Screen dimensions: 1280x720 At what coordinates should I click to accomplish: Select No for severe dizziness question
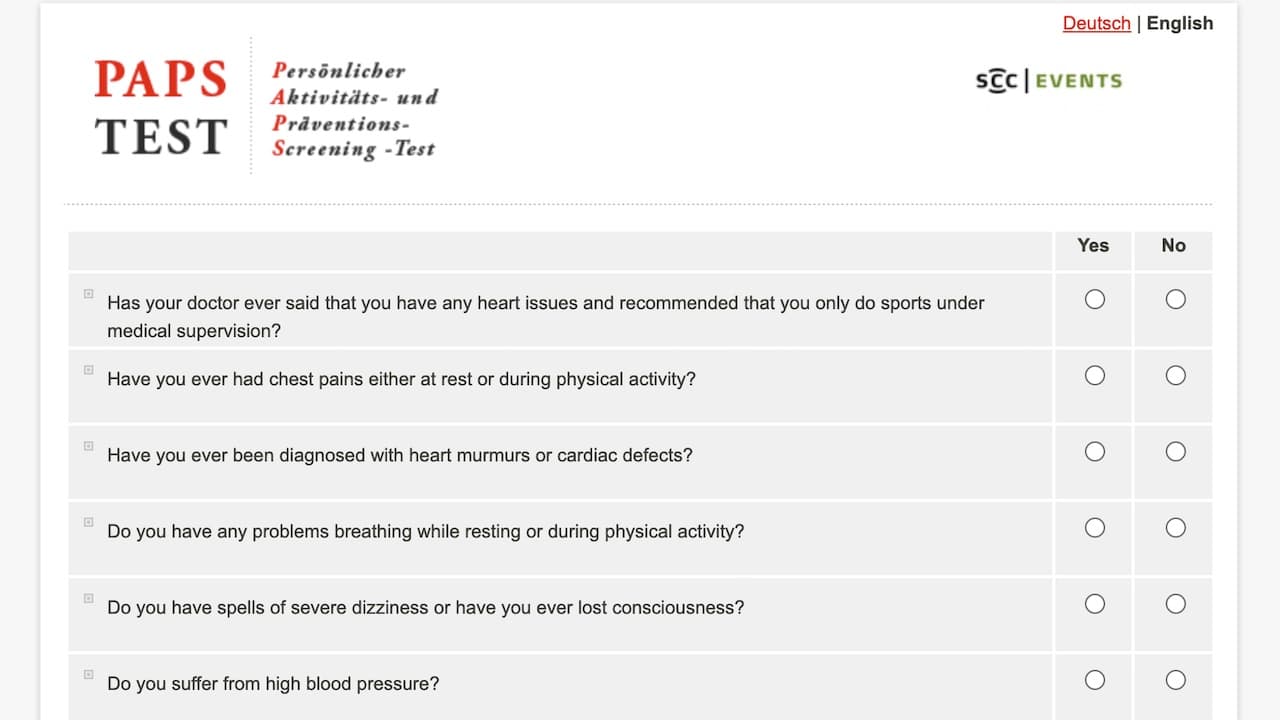pos(1176,603)
